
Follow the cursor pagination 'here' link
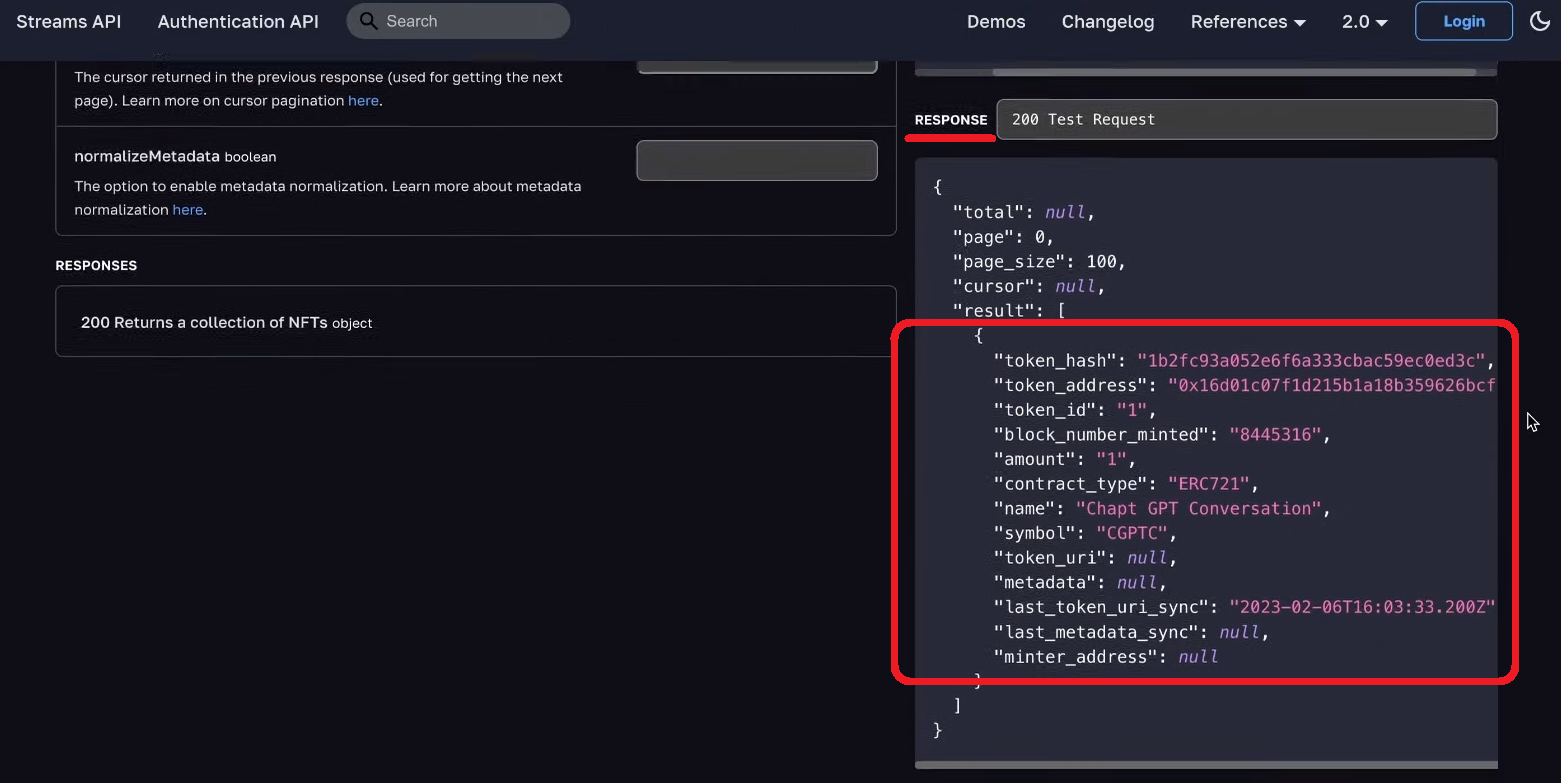point(362,101)
